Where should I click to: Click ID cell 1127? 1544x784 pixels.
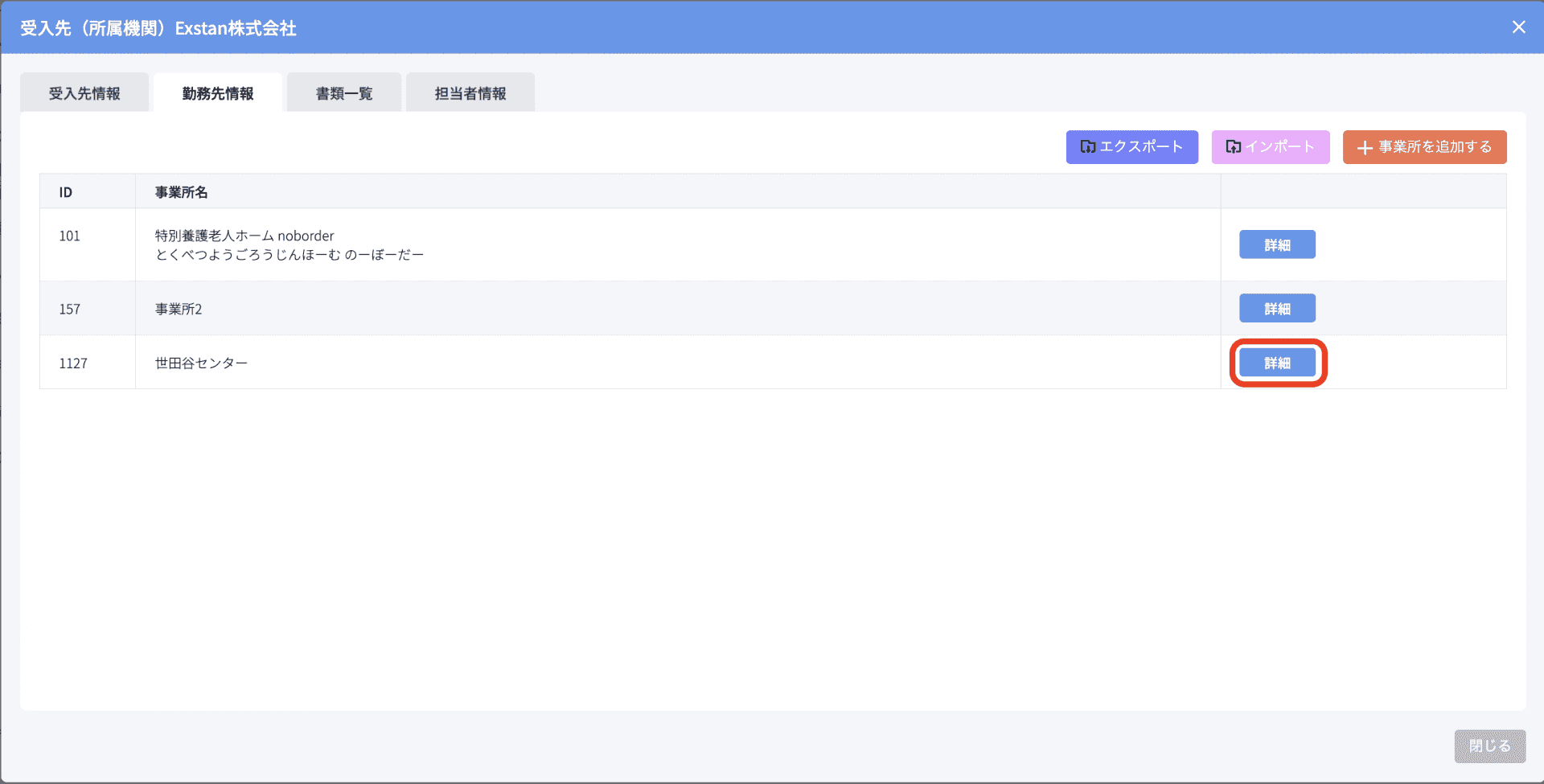coord(73,363)
